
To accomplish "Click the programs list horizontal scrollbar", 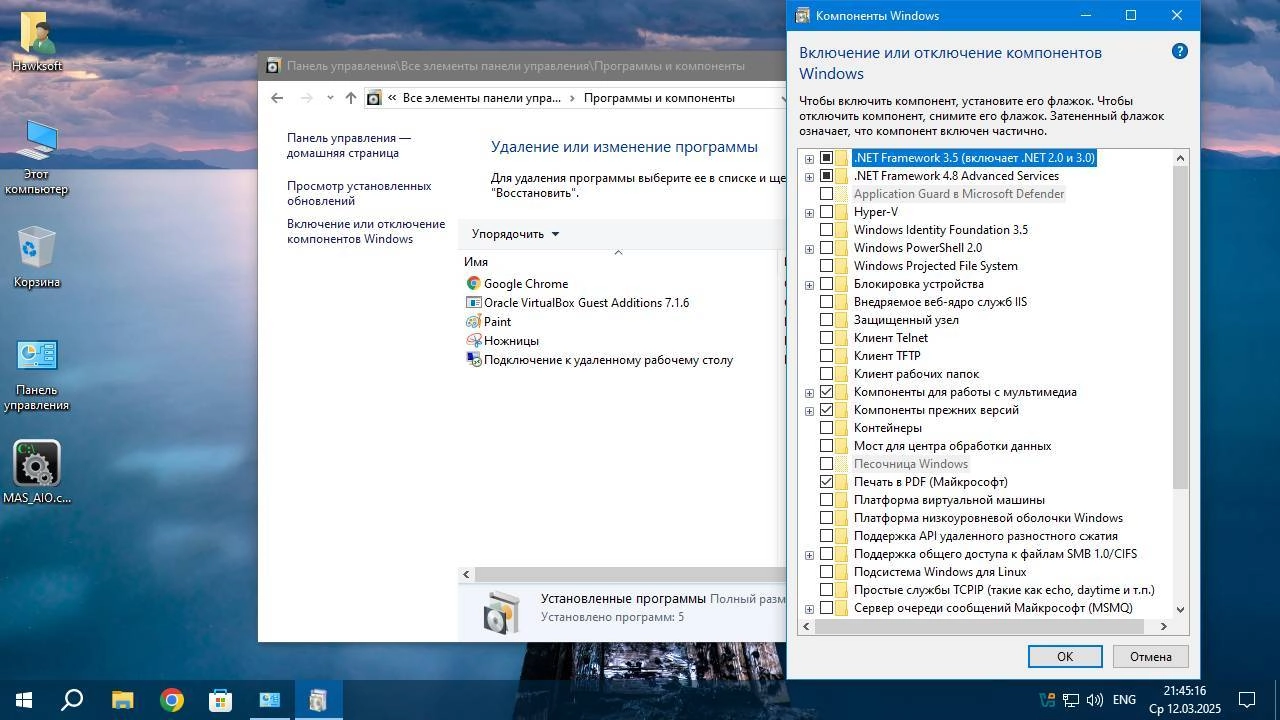I will coord(628,574).
